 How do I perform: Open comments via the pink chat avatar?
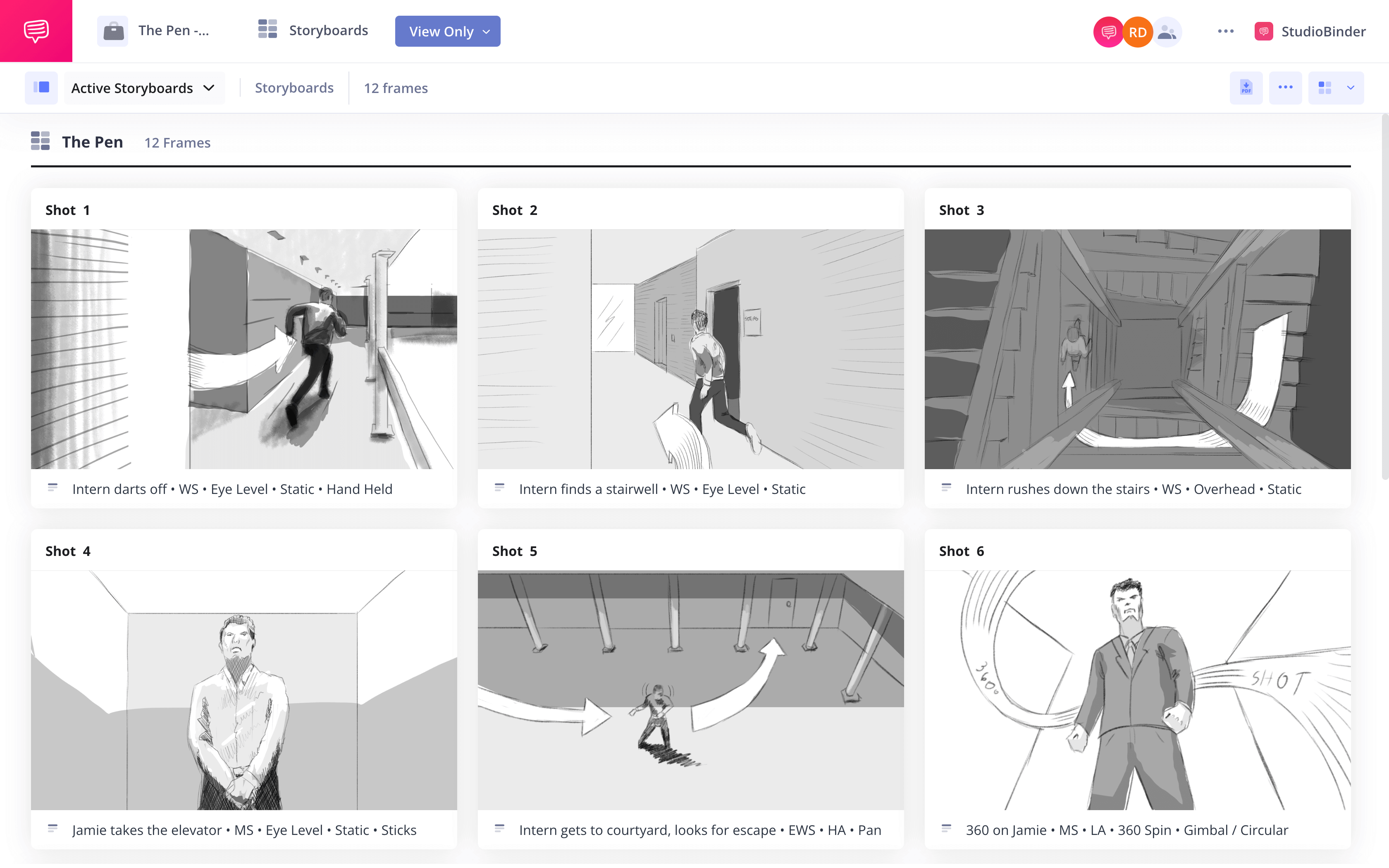tap(1108, 31)
